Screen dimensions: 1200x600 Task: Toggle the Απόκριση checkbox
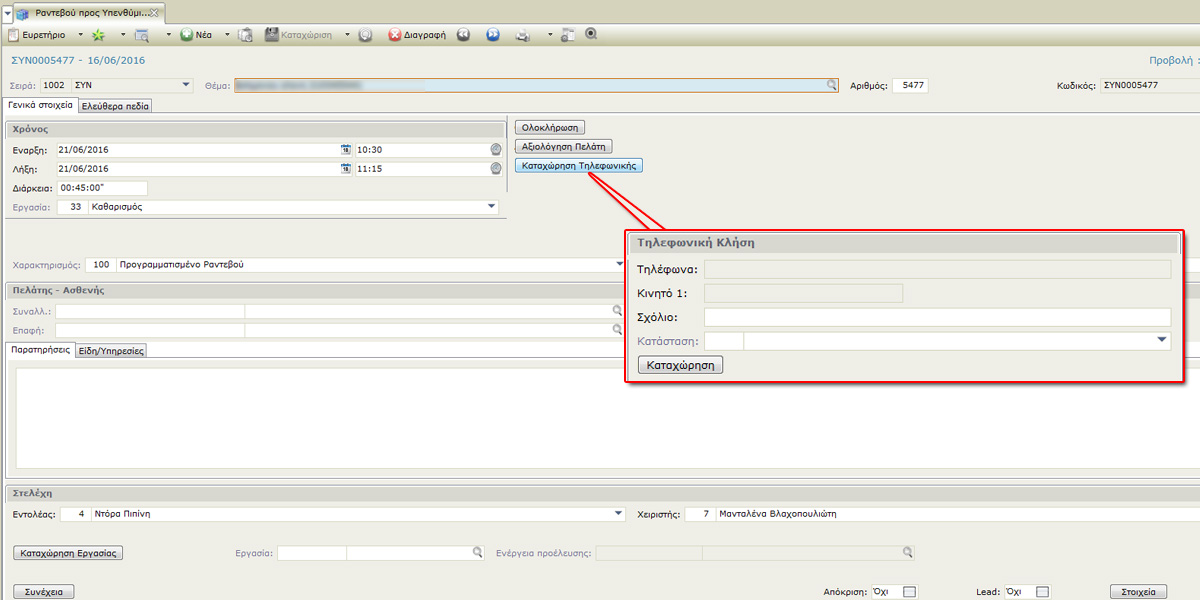908,592
